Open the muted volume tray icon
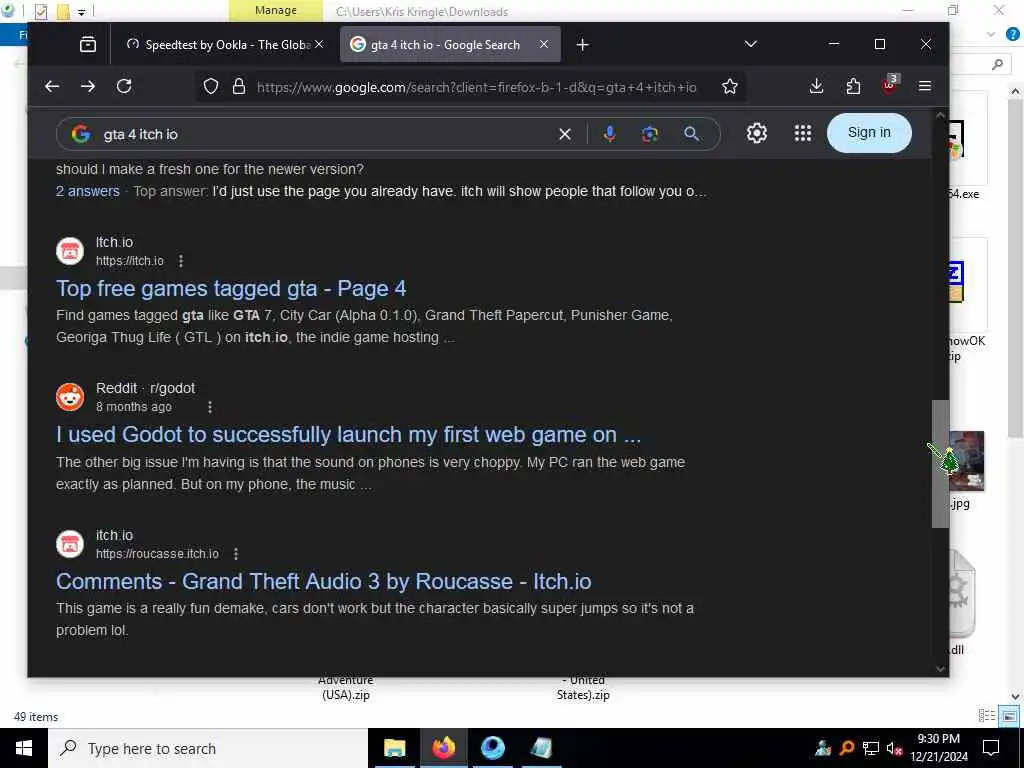The image size is (1024, 768). pos(894,748)
